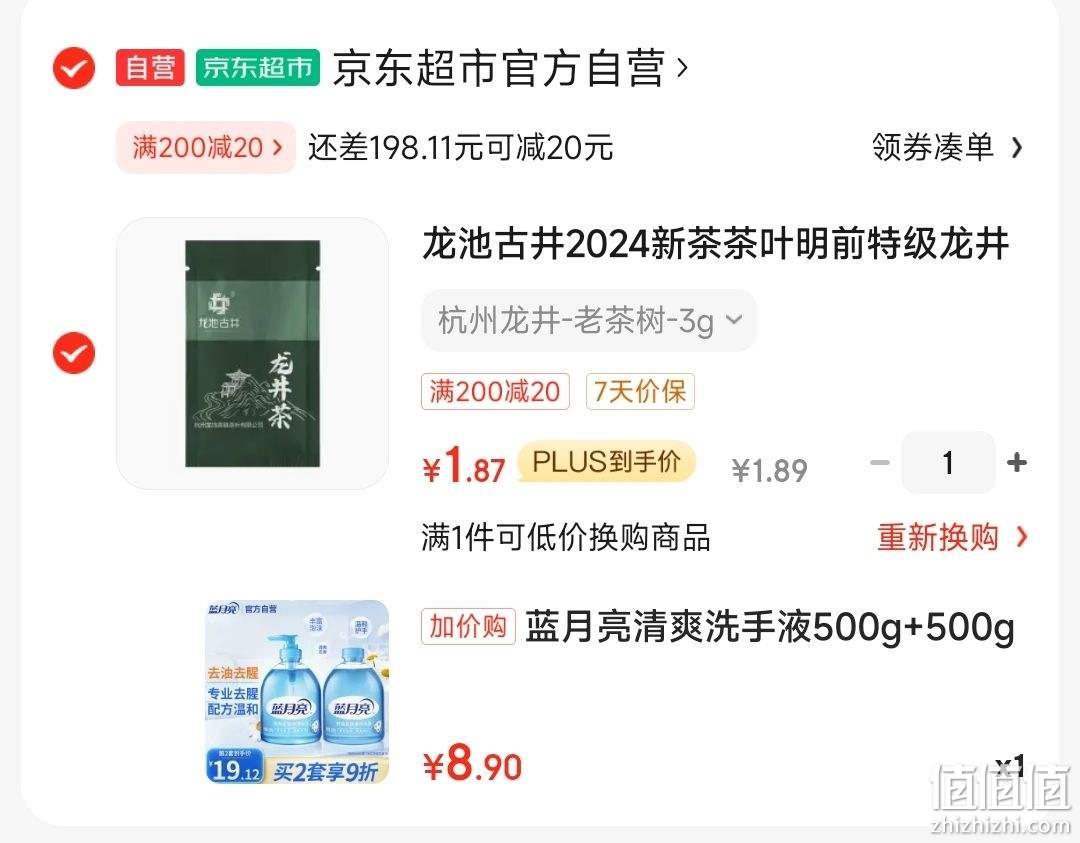Open the 蓝月亮洗手液 product thumbnail

pyautogui.click(x=298, y=692)
